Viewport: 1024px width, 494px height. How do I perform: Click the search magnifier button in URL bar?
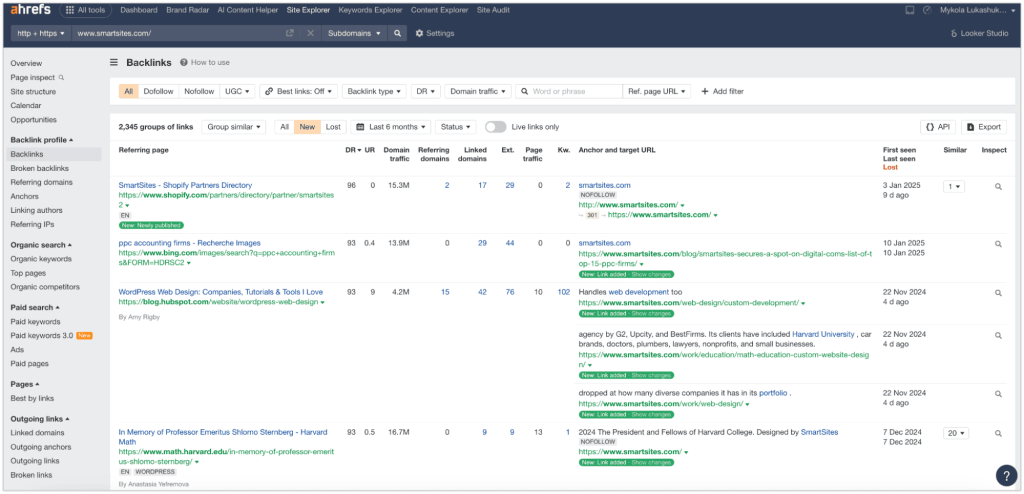tap(397, 33)
